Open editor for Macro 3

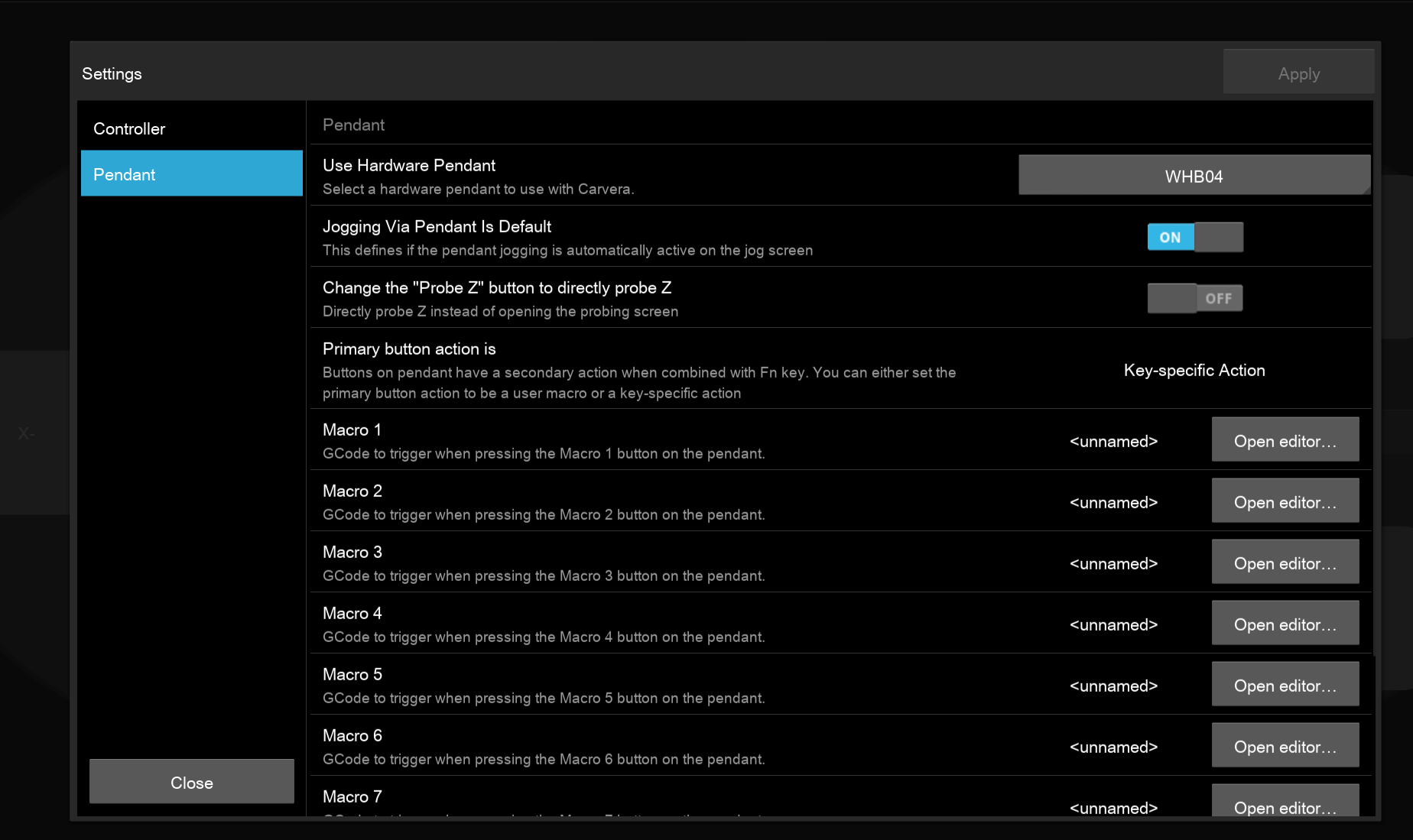(x=1285, y=563)
